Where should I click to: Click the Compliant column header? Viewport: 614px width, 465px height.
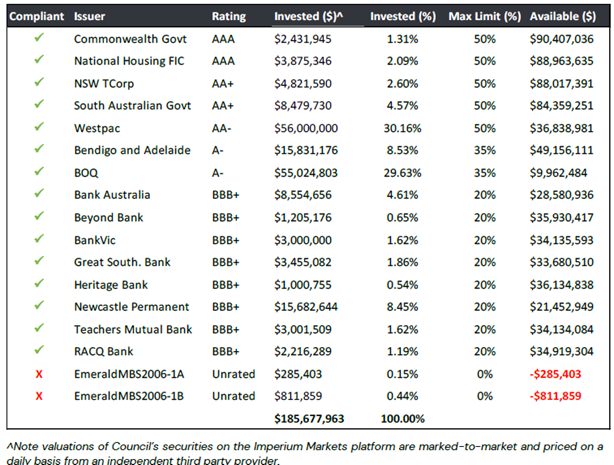(35, 17)
